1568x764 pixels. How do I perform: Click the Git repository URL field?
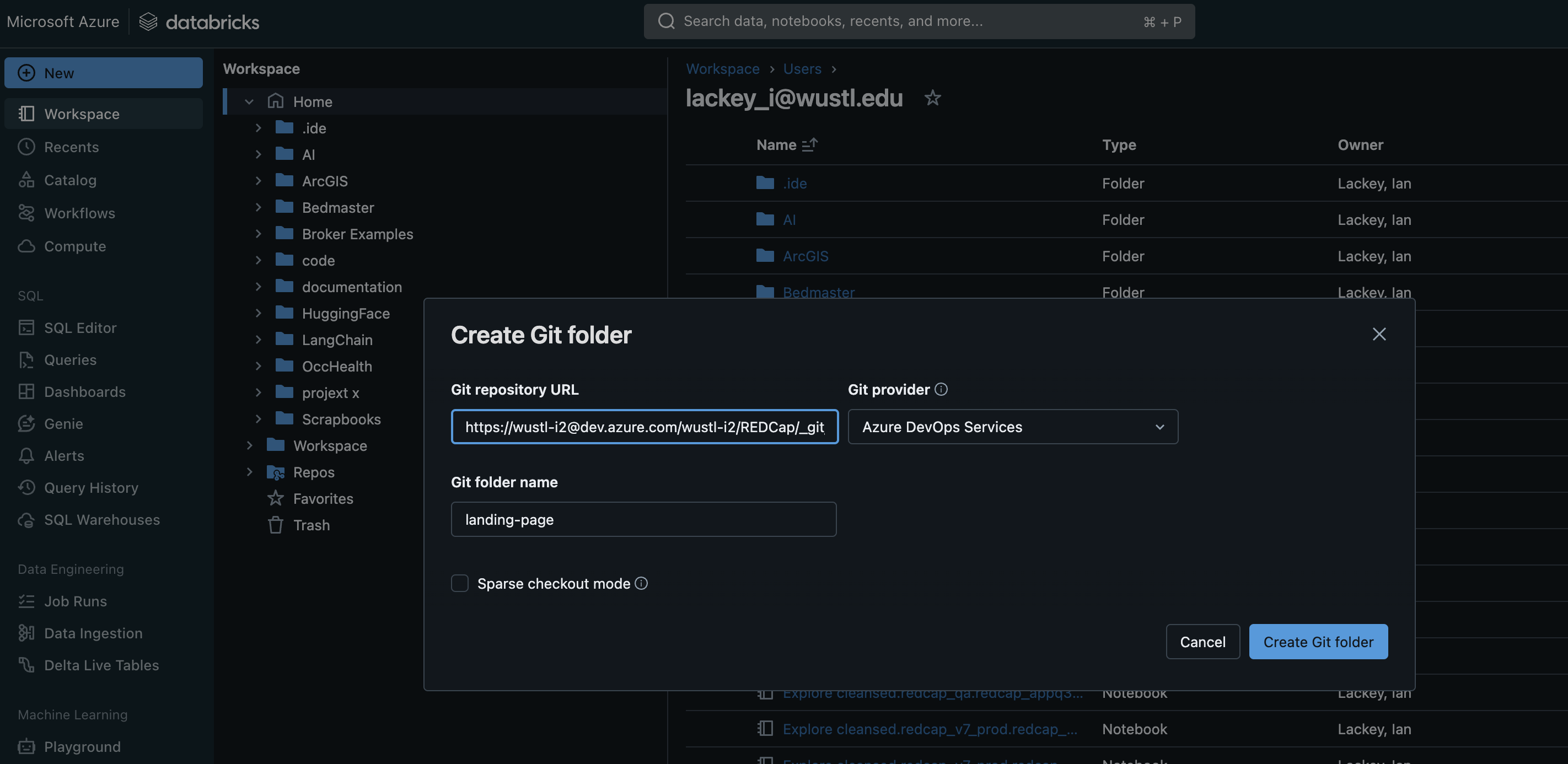click(x=644, y=427)
